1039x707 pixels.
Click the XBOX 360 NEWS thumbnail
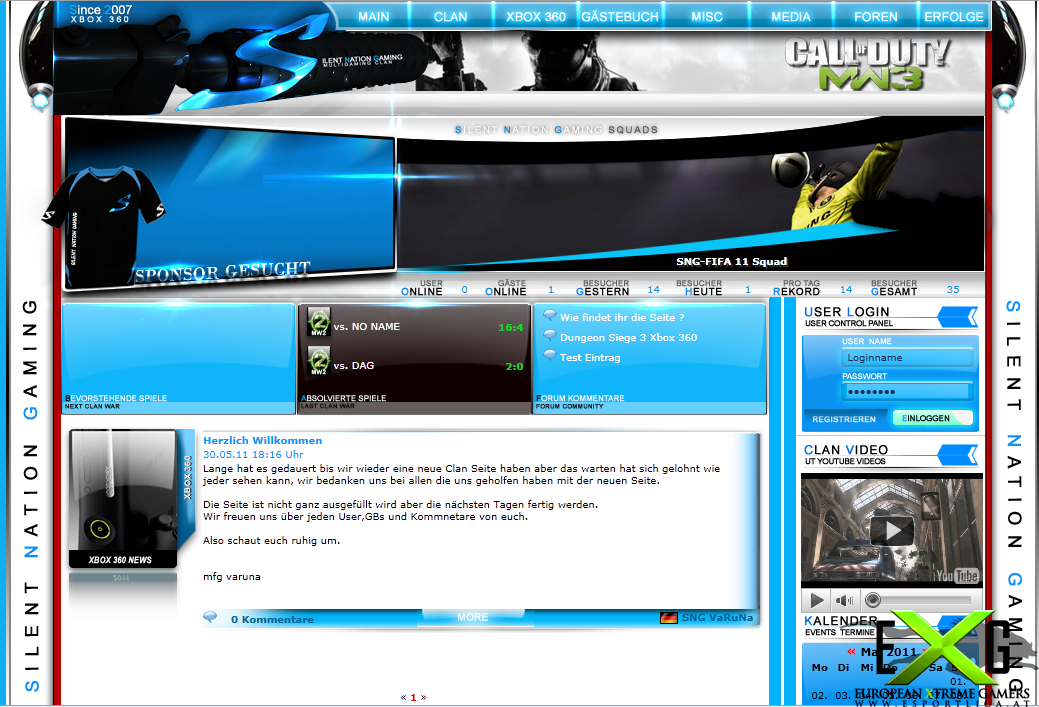(x=123, y=499)
